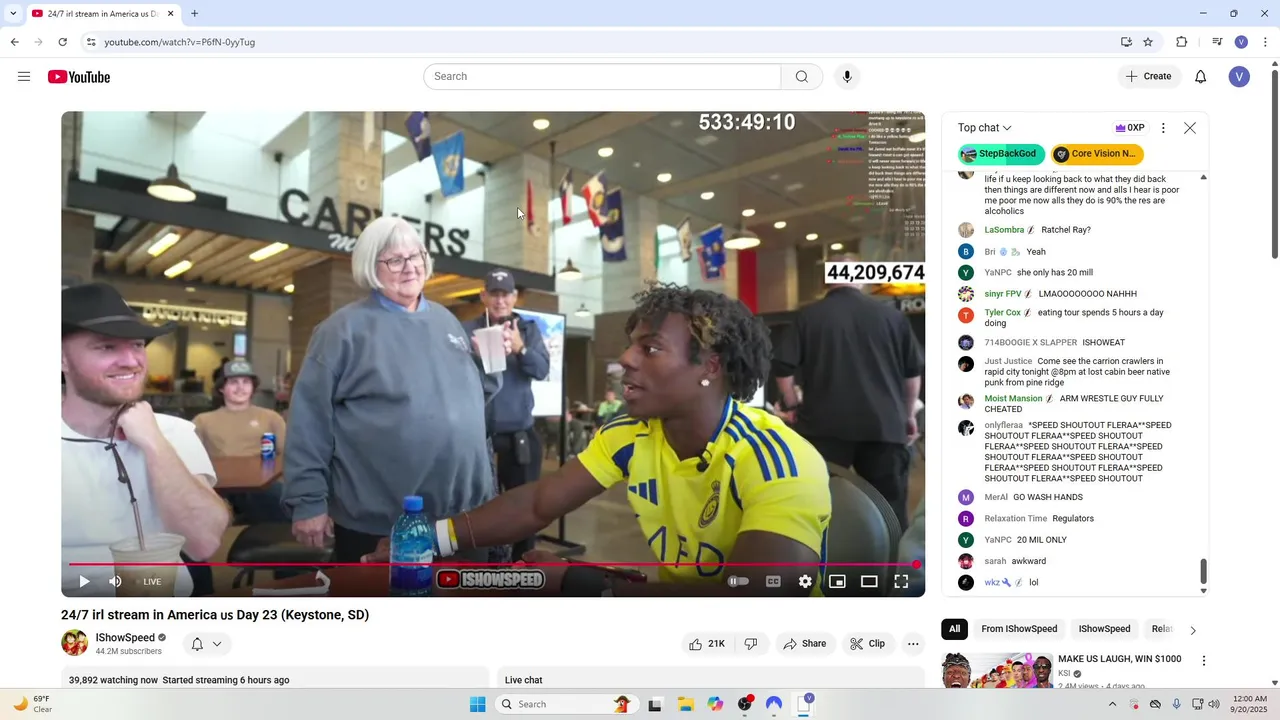Click the Create button

[1149, 77]
